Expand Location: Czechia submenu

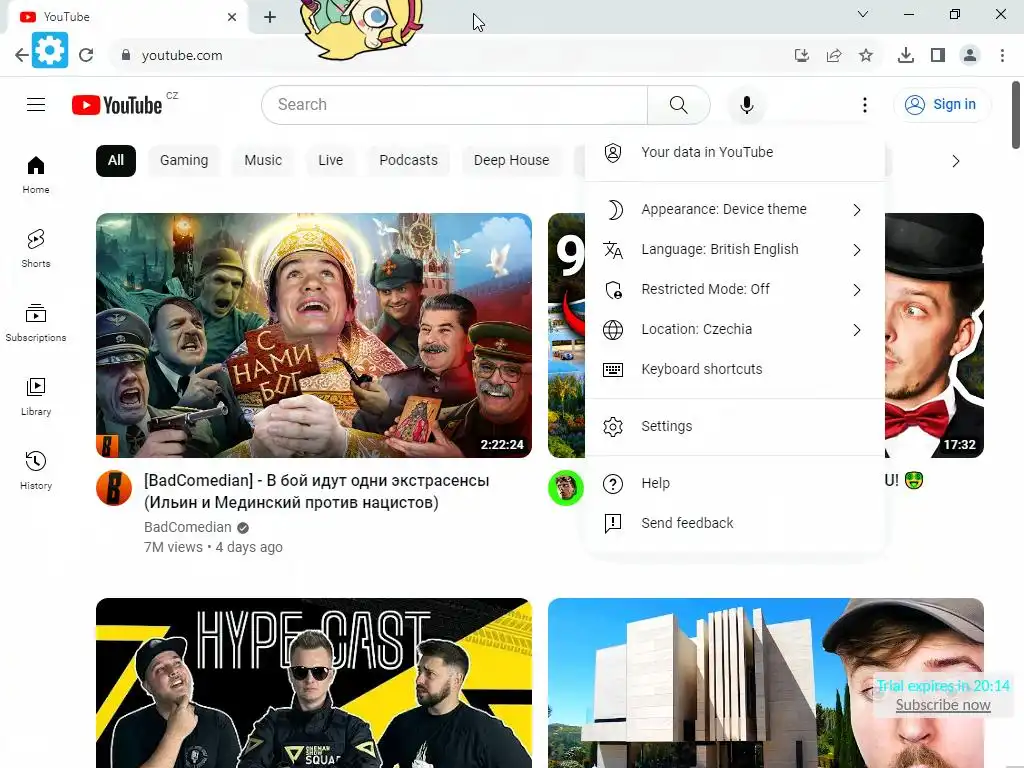tap(735, 329)
